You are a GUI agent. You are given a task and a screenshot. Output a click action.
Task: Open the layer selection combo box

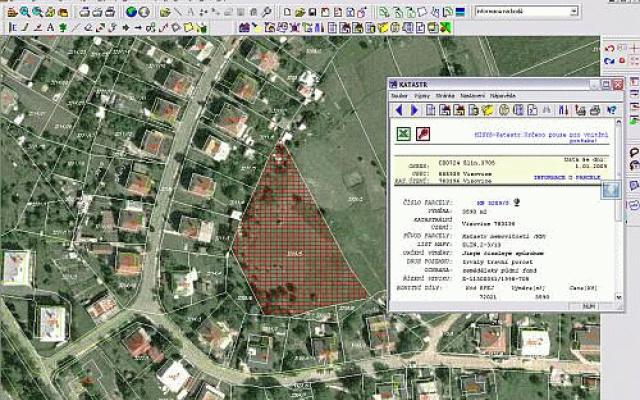pos(527,11)
